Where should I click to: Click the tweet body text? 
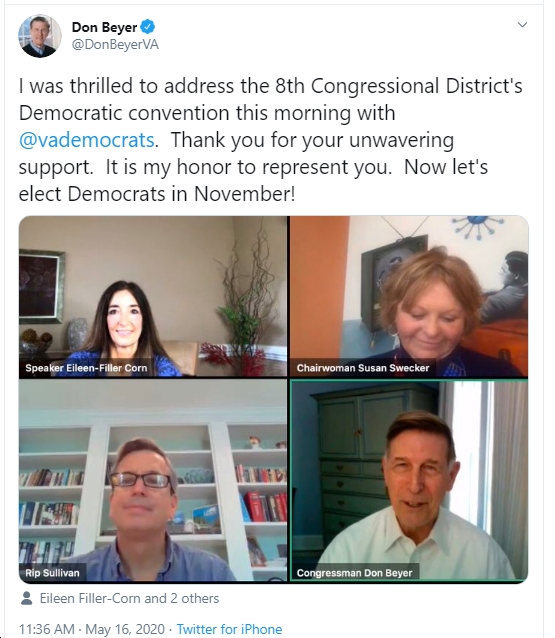click(271, 140)
